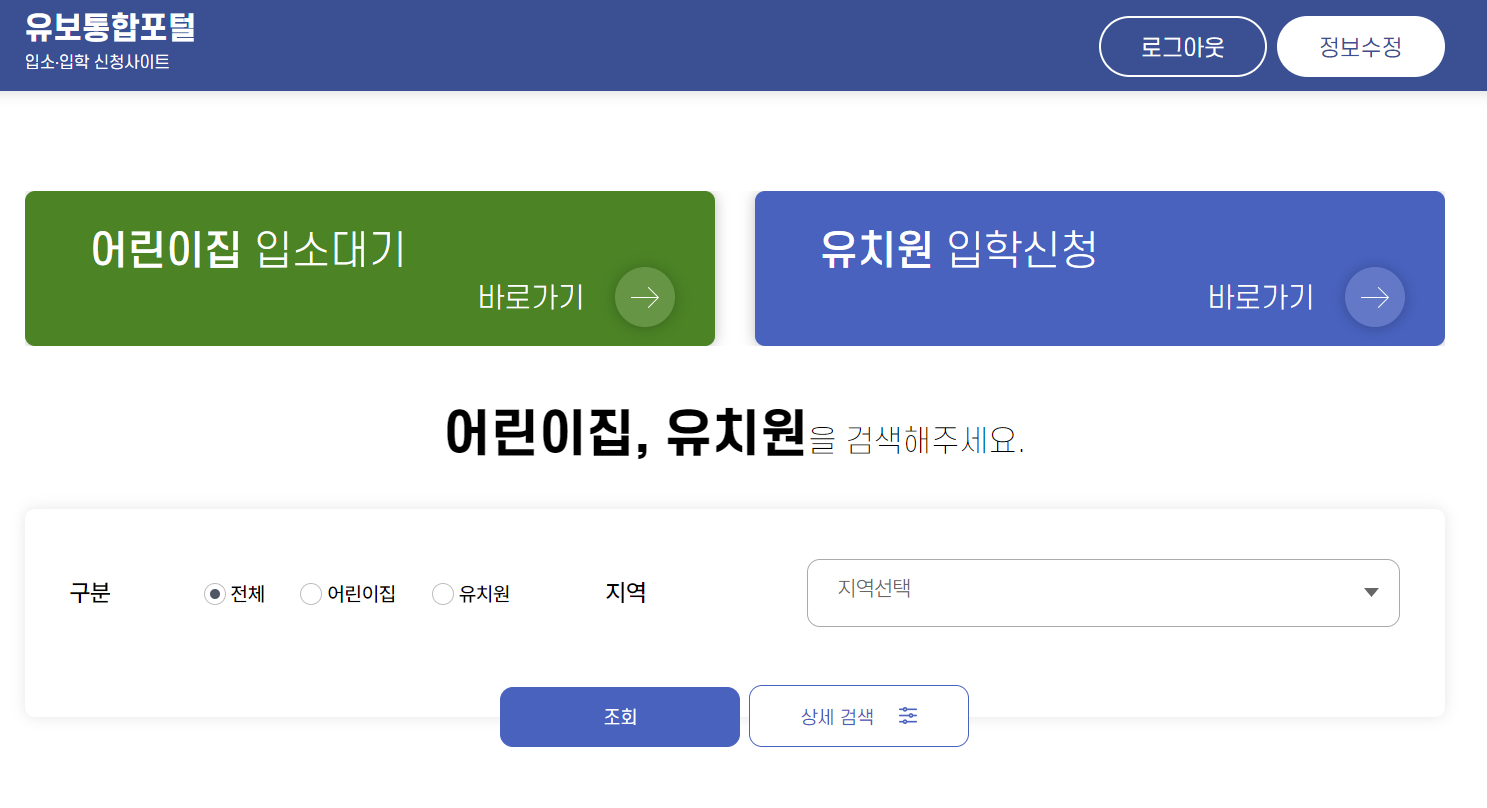Click the filter sliders icon in 상세 검색

tap(908, 716)
